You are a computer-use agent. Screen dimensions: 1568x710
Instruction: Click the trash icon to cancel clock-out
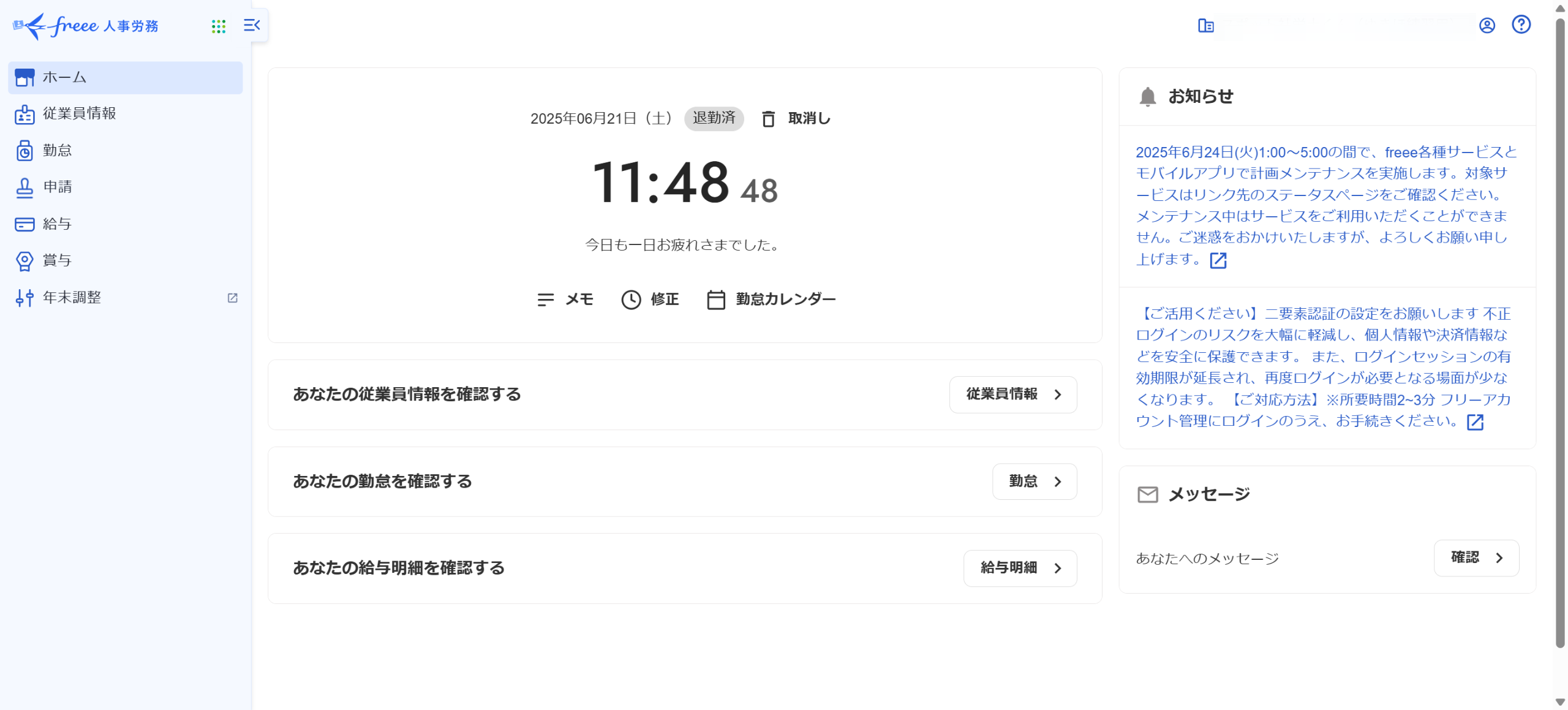768,118
